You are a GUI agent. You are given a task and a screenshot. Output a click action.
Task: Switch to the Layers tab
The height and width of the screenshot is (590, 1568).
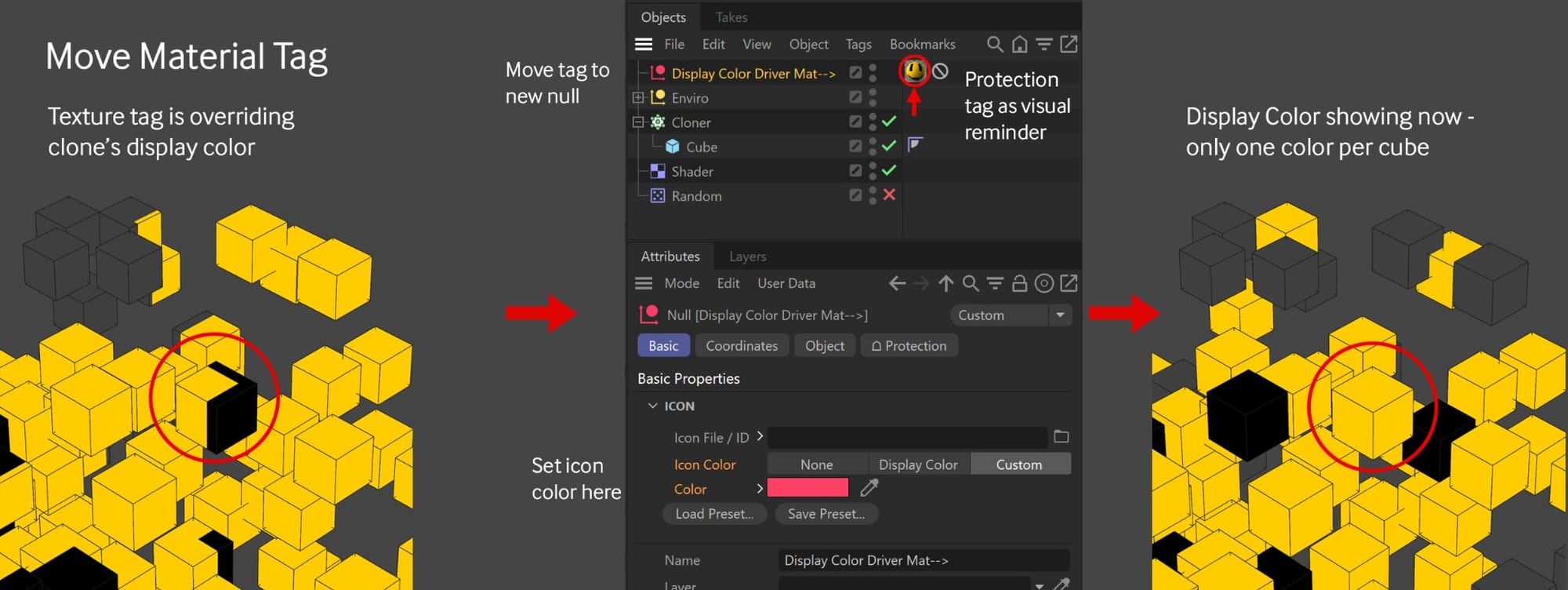pos(748,257)
